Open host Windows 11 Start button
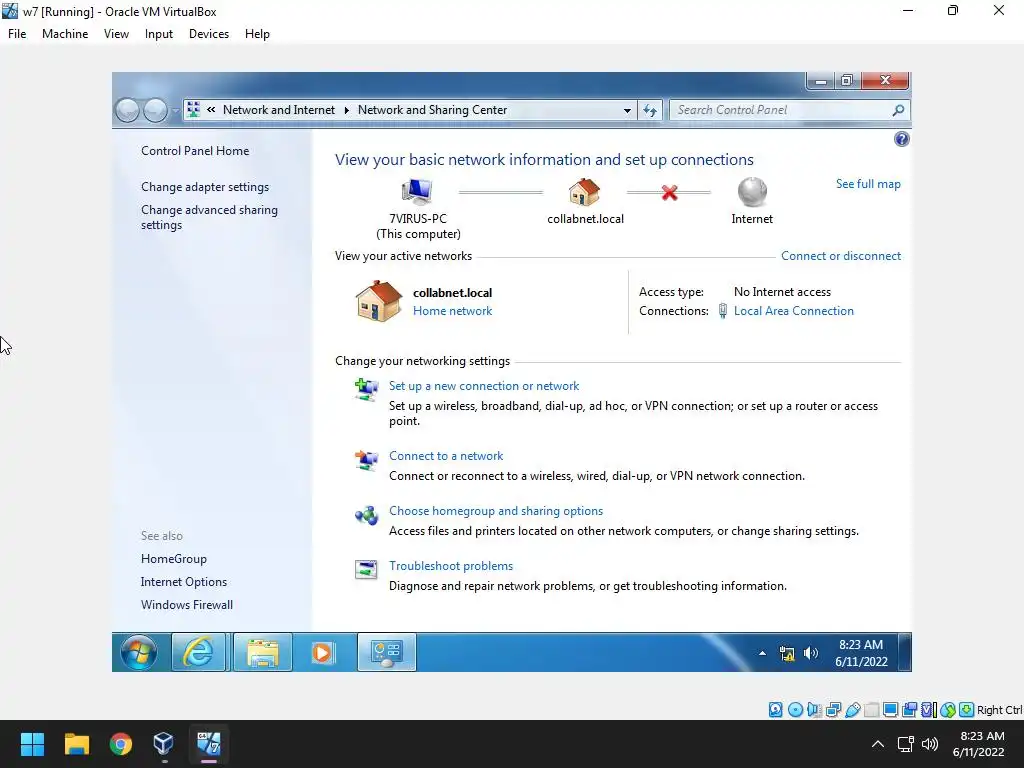1024x768 pixels. 32,744
